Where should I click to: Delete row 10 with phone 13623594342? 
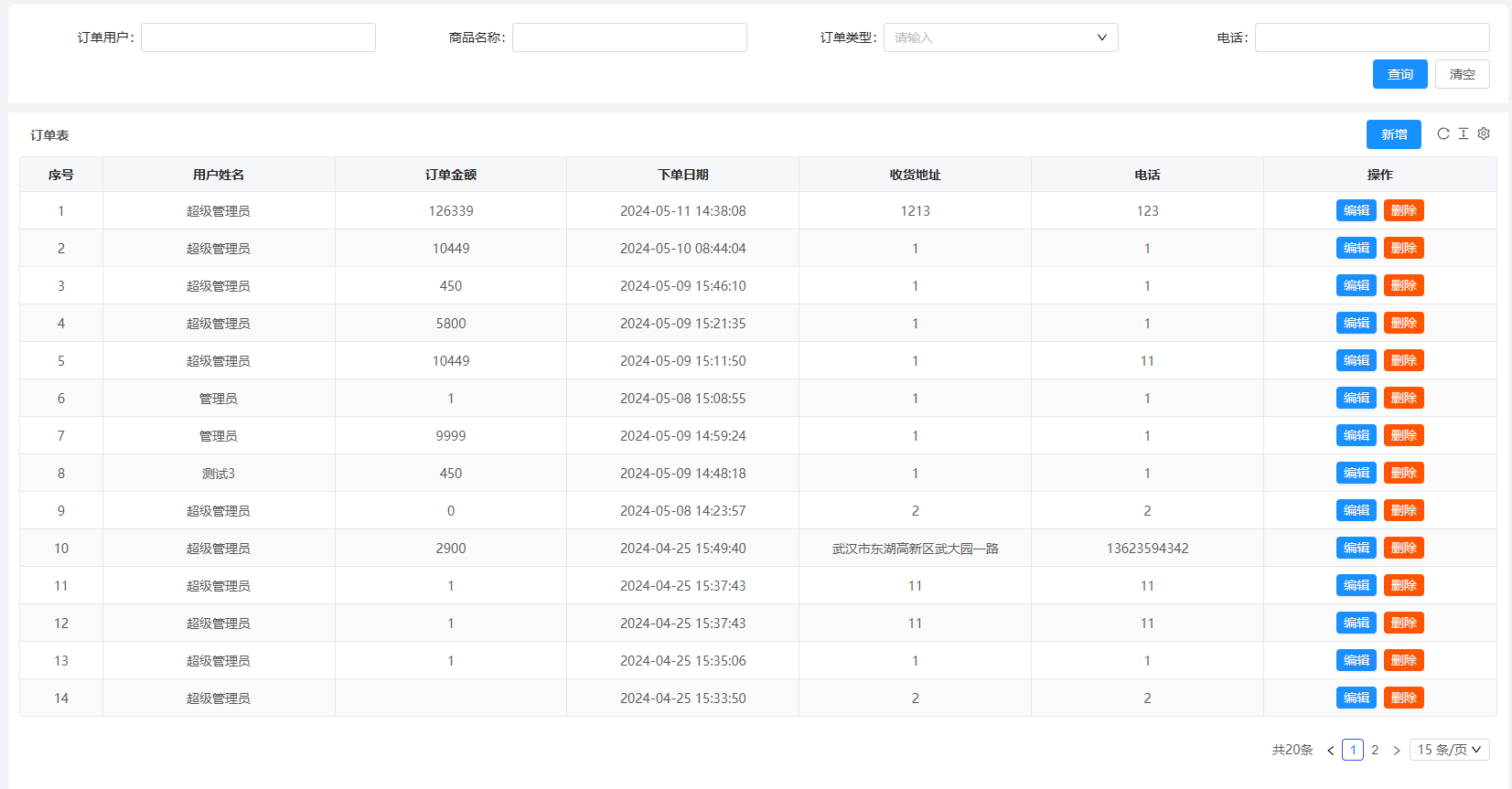click(1404, 548)
